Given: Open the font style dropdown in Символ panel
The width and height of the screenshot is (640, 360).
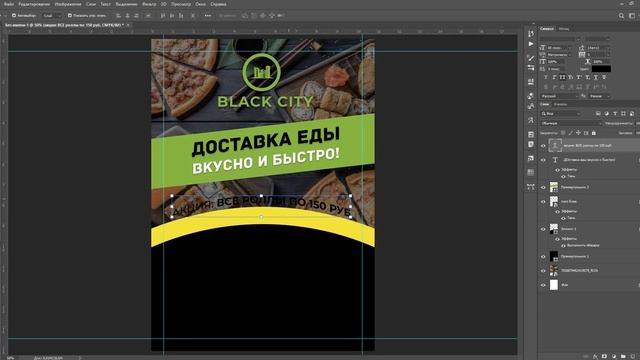Looking at the screenshot, I should [x=598, y=39].
